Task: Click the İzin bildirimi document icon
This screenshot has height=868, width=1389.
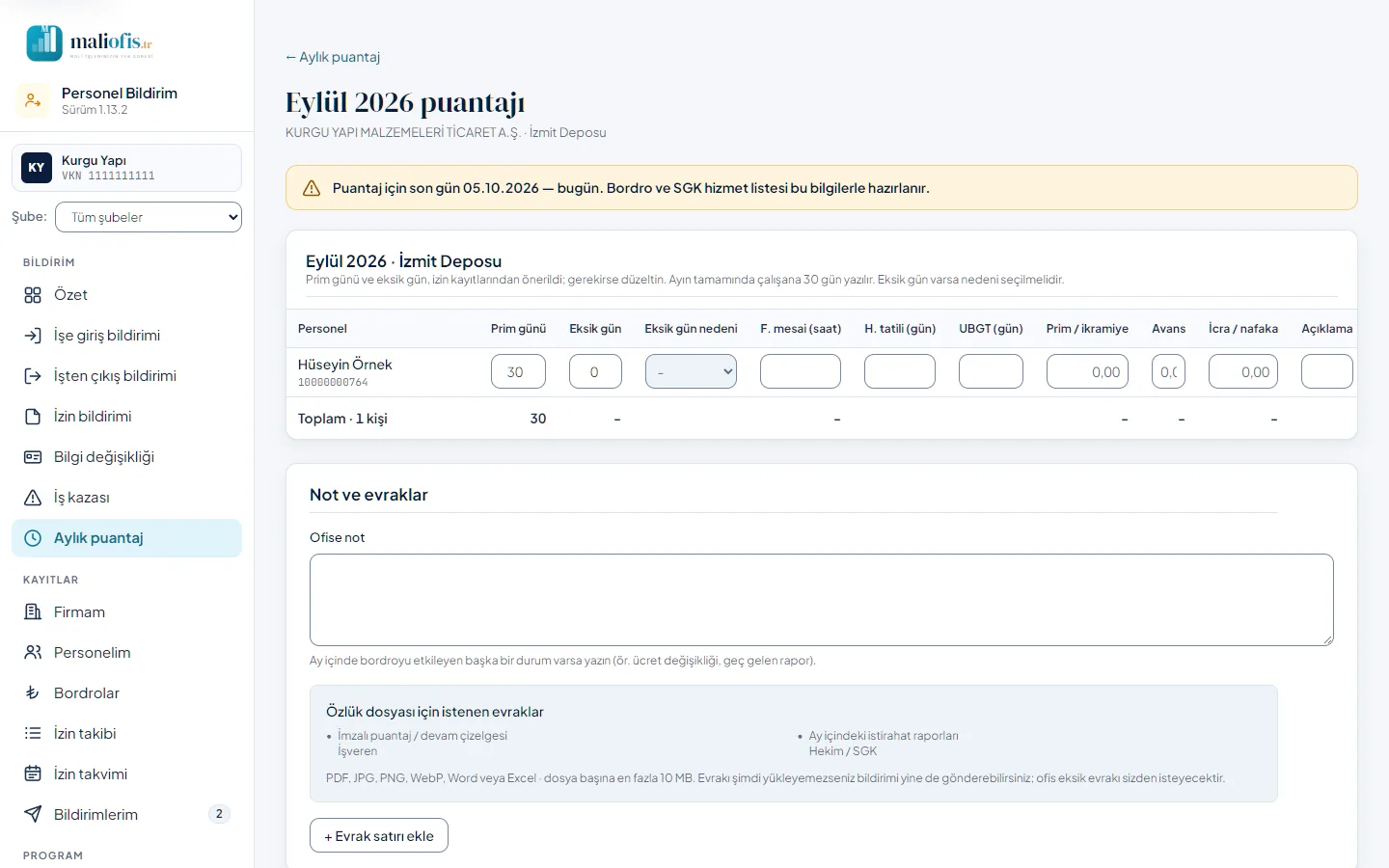Action: tap(33, 417)
